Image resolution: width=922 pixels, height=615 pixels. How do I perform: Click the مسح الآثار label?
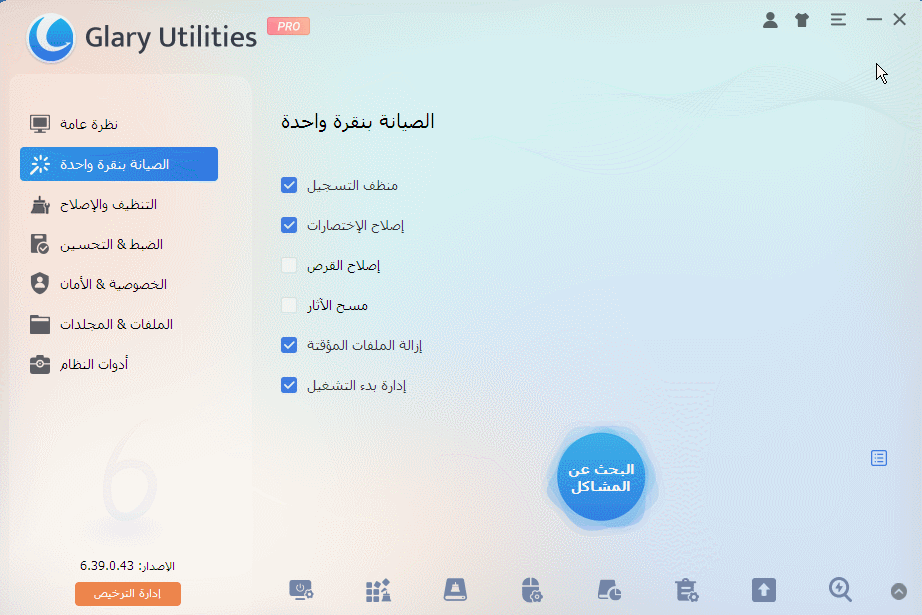[x=338, y=306]
